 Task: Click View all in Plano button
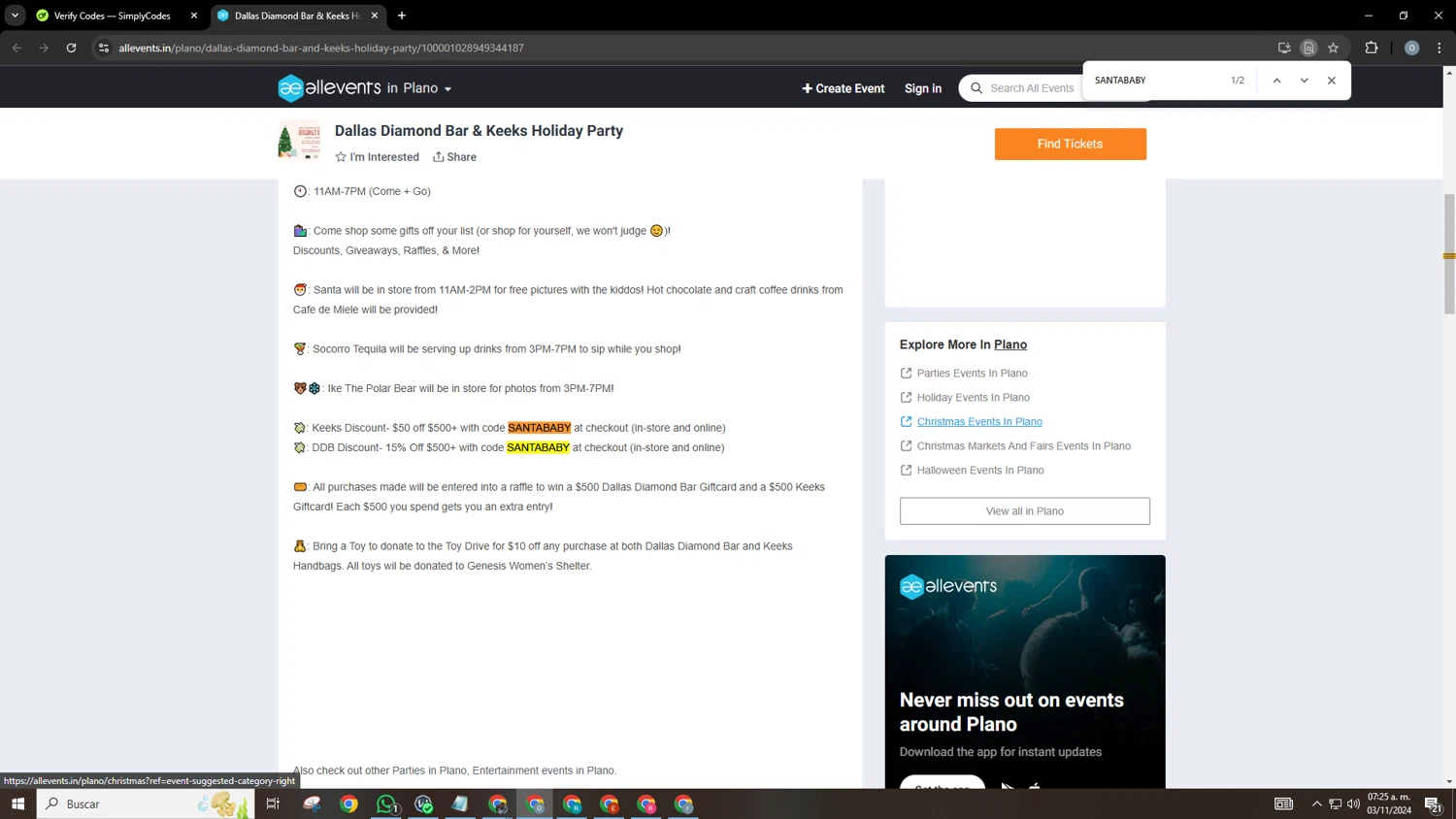click(x=1024, y=511)
